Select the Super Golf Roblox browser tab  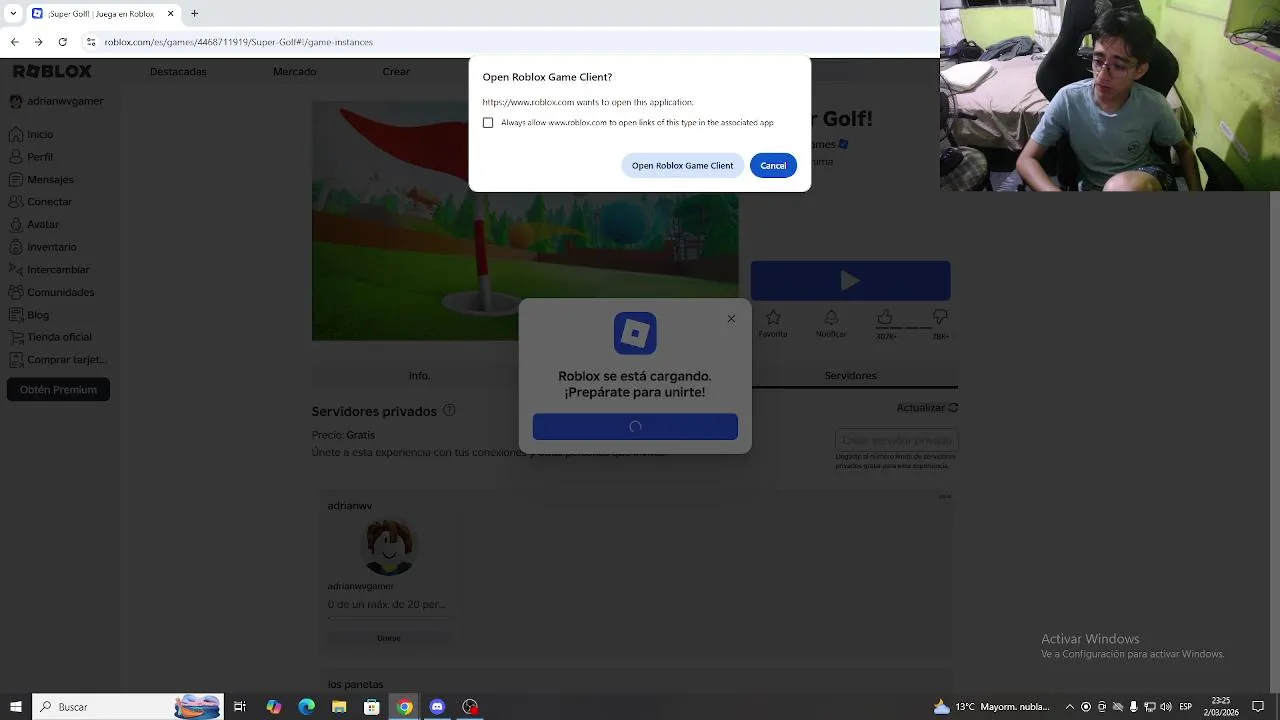tap(103, 14)
